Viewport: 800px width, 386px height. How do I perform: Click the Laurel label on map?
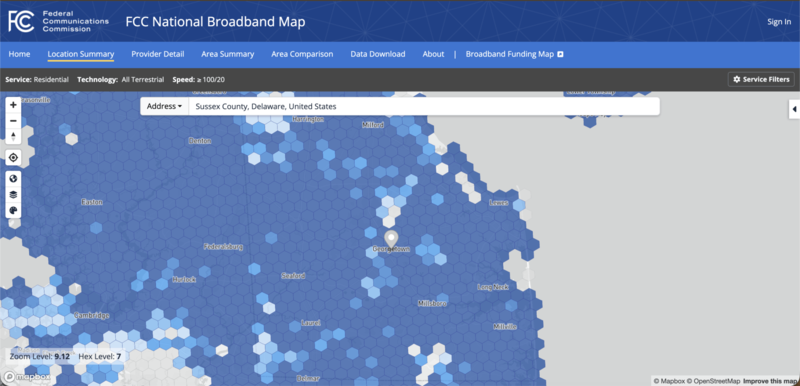click(x=311, y=323)
